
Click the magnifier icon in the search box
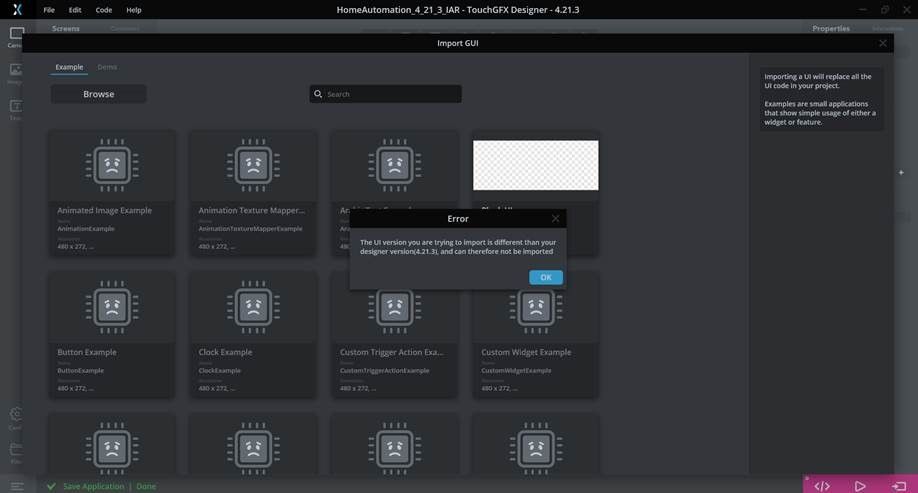coord(318,94)
